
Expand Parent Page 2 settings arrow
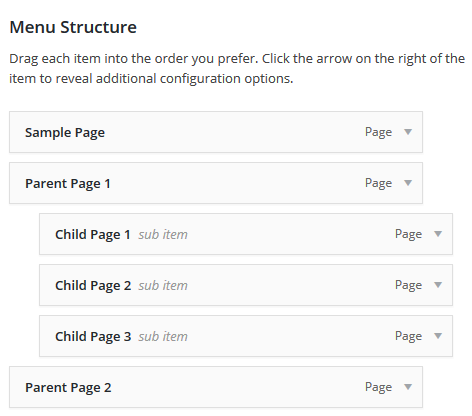(x=408, y=387)
